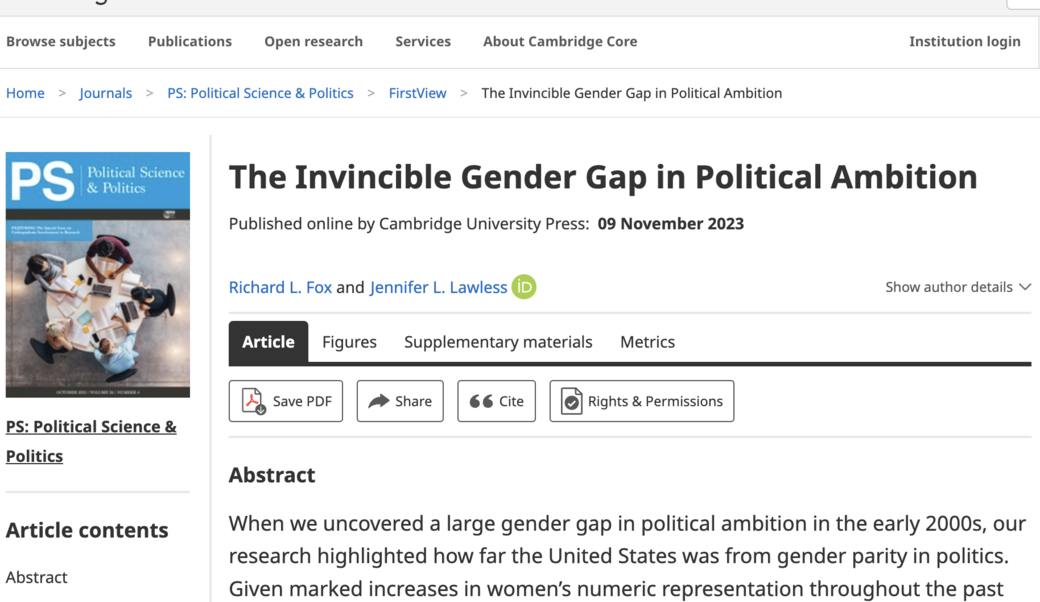Open the Publications menu
The width and height of the screenshot is (1040, 602).
(190, 41)
